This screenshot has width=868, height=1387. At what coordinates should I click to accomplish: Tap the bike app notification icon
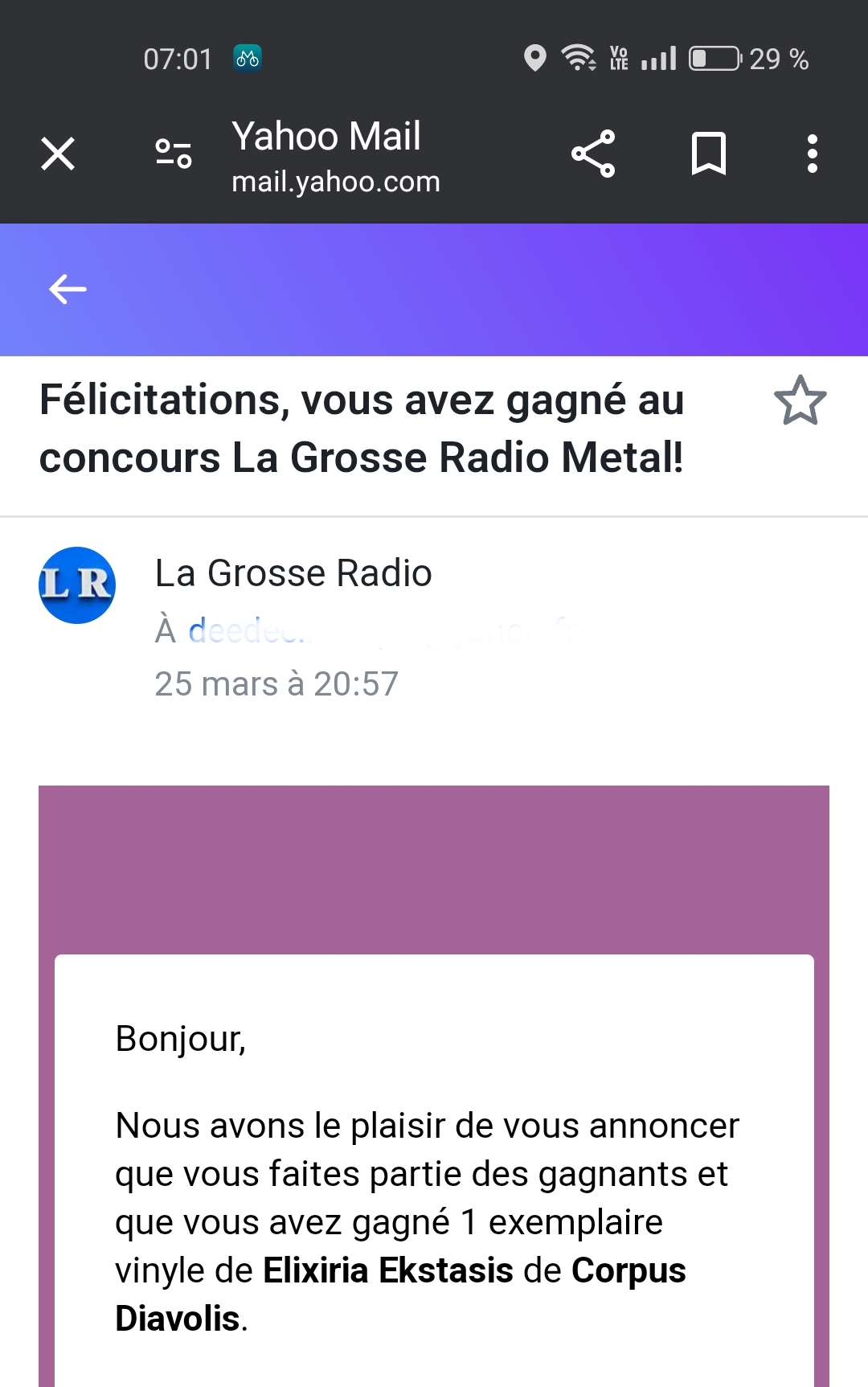248,59
